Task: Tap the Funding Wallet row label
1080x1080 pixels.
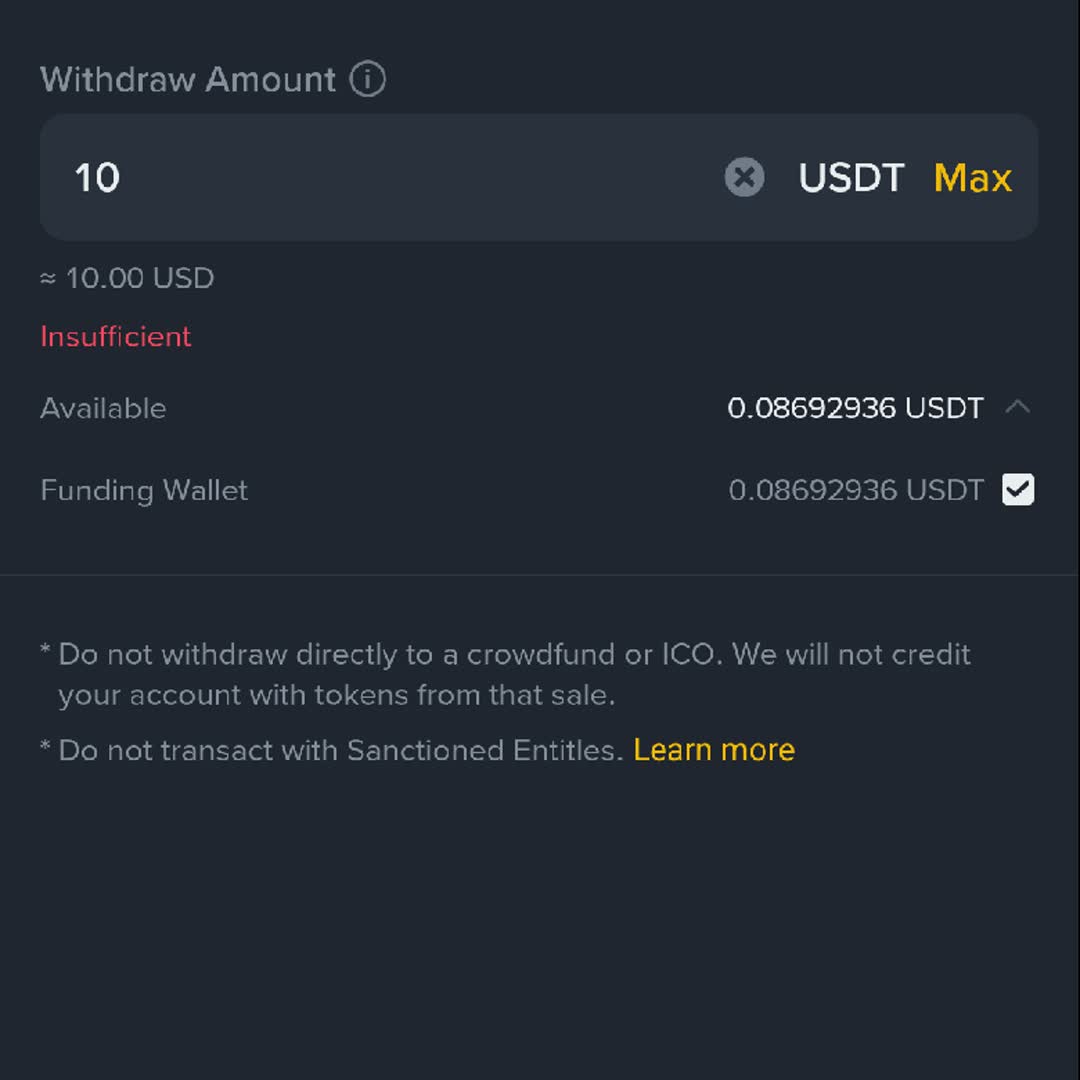Action: (x=144, y=490)
